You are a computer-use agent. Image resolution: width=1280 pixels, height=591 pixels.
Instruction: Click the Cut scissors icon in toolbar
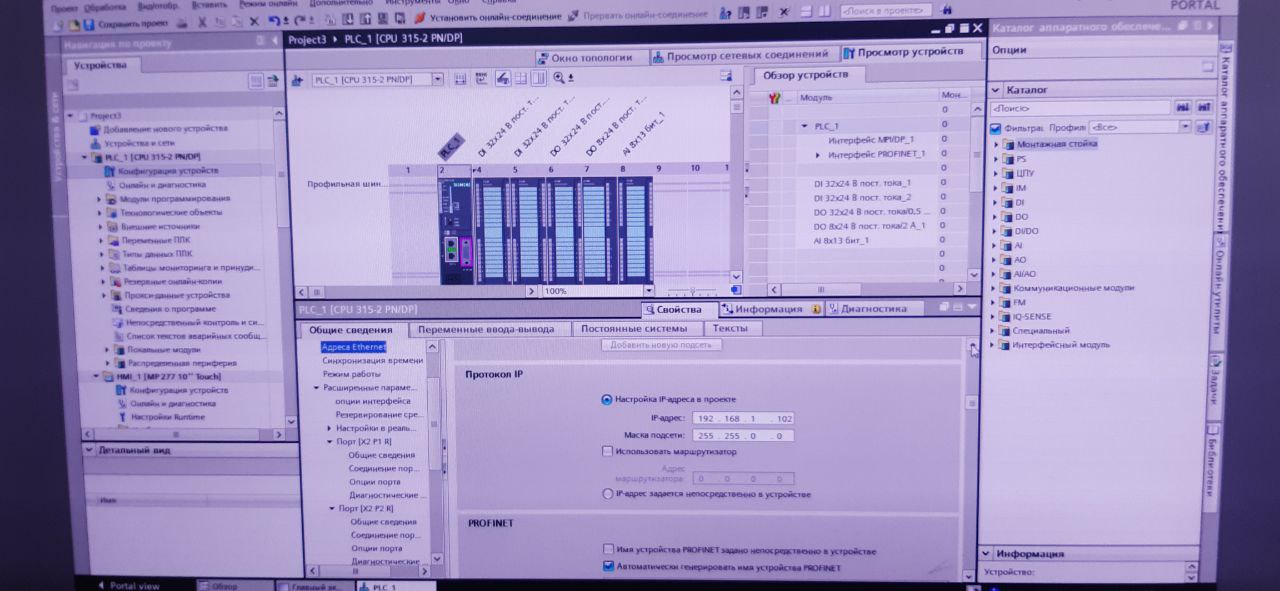pyautogui.click(x=202, y=21)
